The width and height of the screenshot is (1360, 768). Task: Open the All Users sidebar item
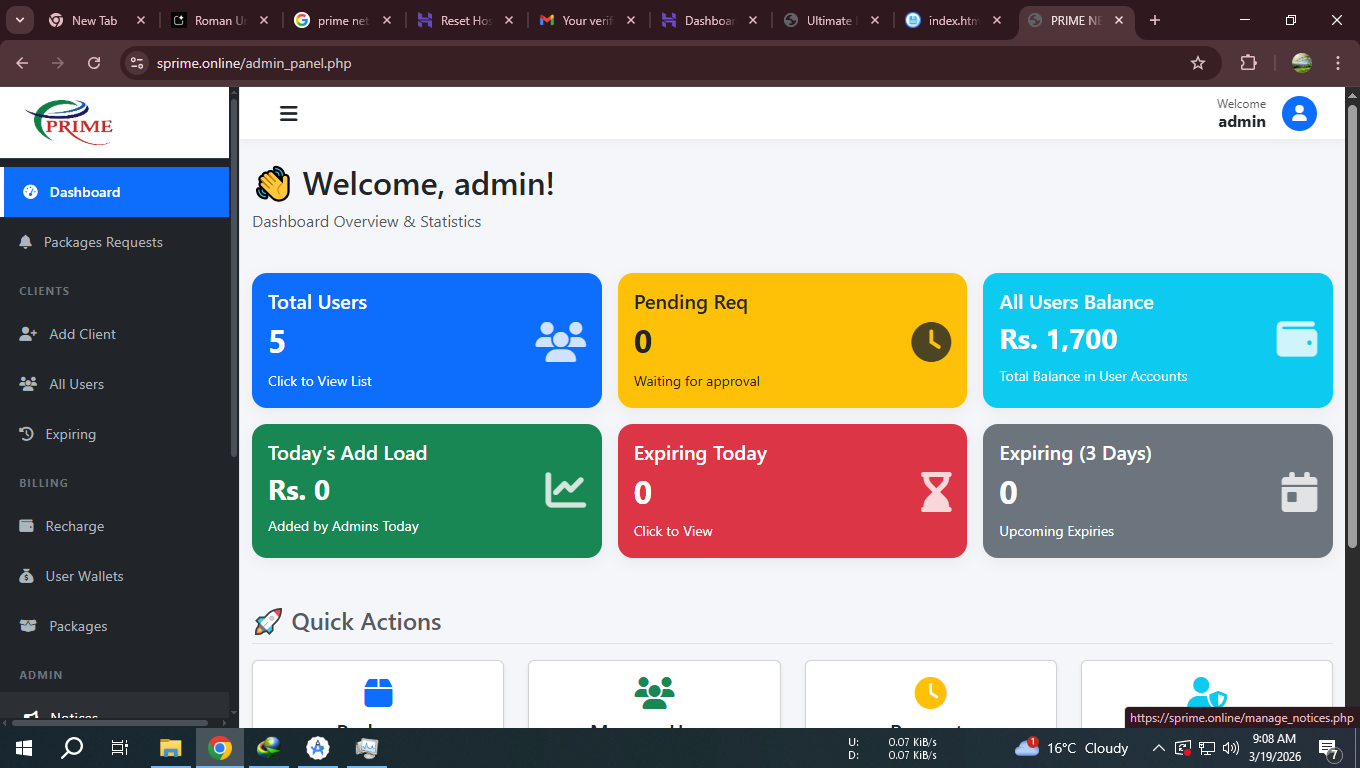pos(76,384)
